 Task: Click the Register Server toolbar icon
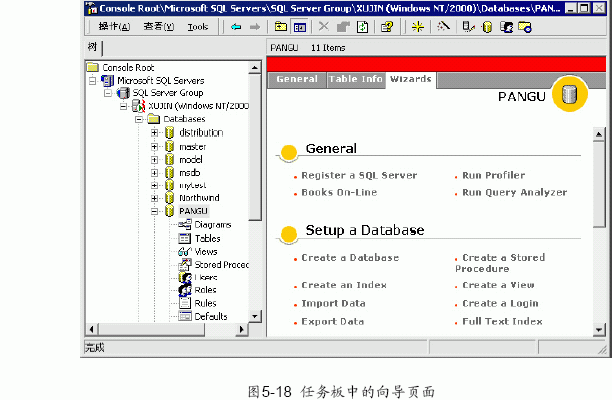click(468, 27)
